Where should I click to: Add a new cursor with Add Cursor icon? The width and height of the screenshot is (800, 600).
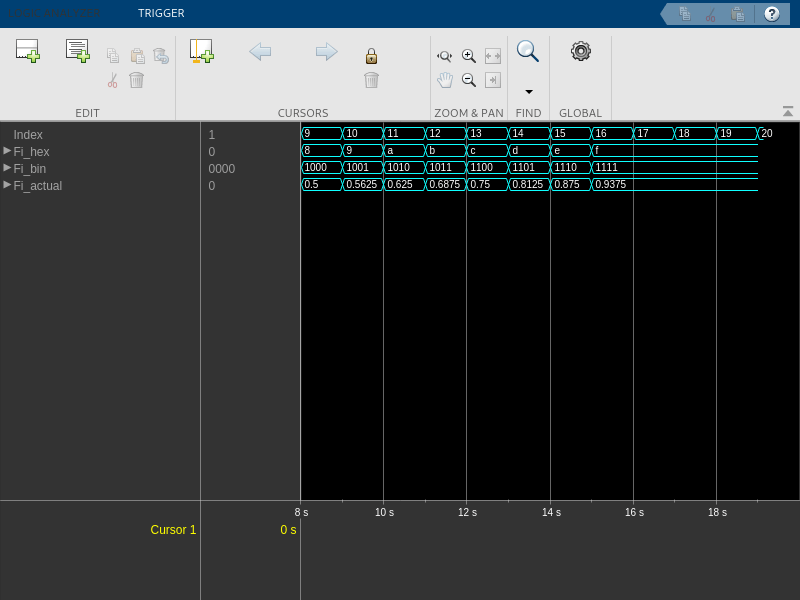click(x=202, y=51)
